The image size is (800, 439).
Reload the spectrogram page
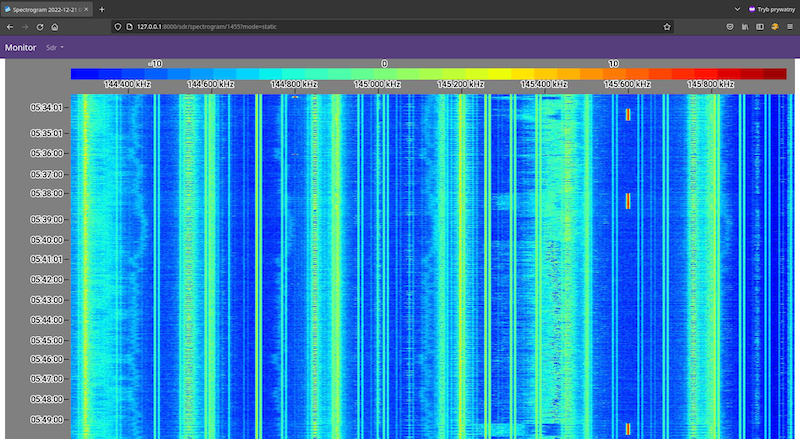(40, 27)
